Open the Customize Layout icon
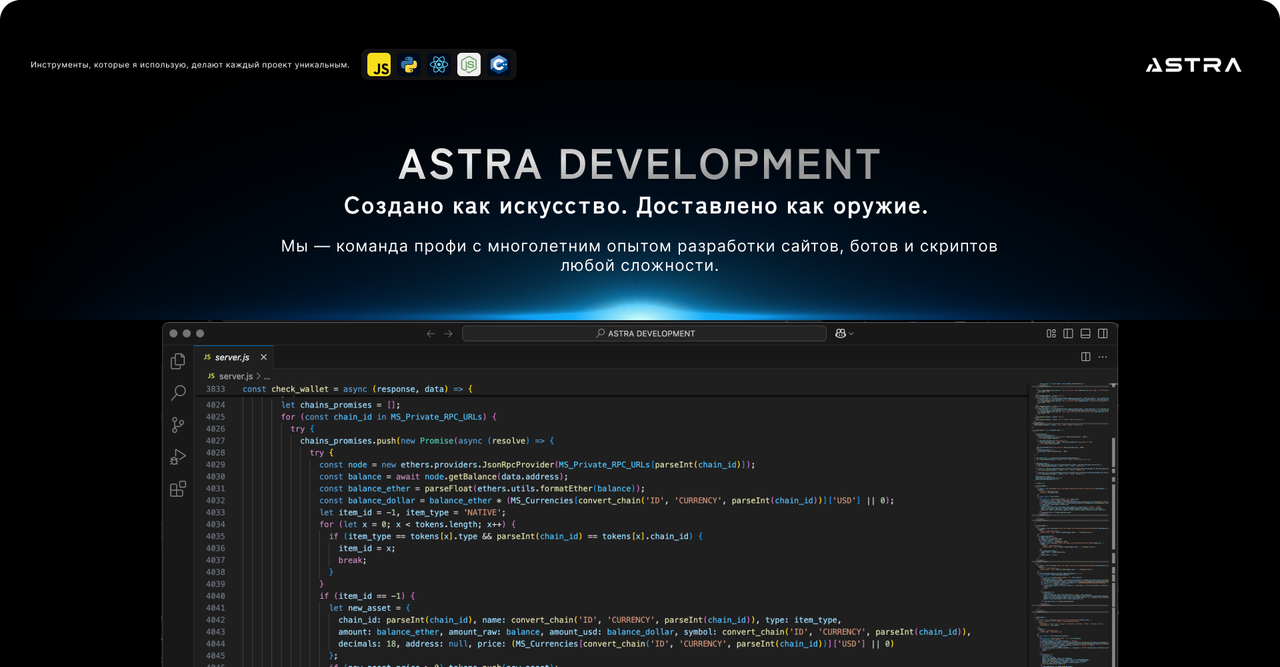The width and height of the screenshot is (1280, 667). 1051,333
